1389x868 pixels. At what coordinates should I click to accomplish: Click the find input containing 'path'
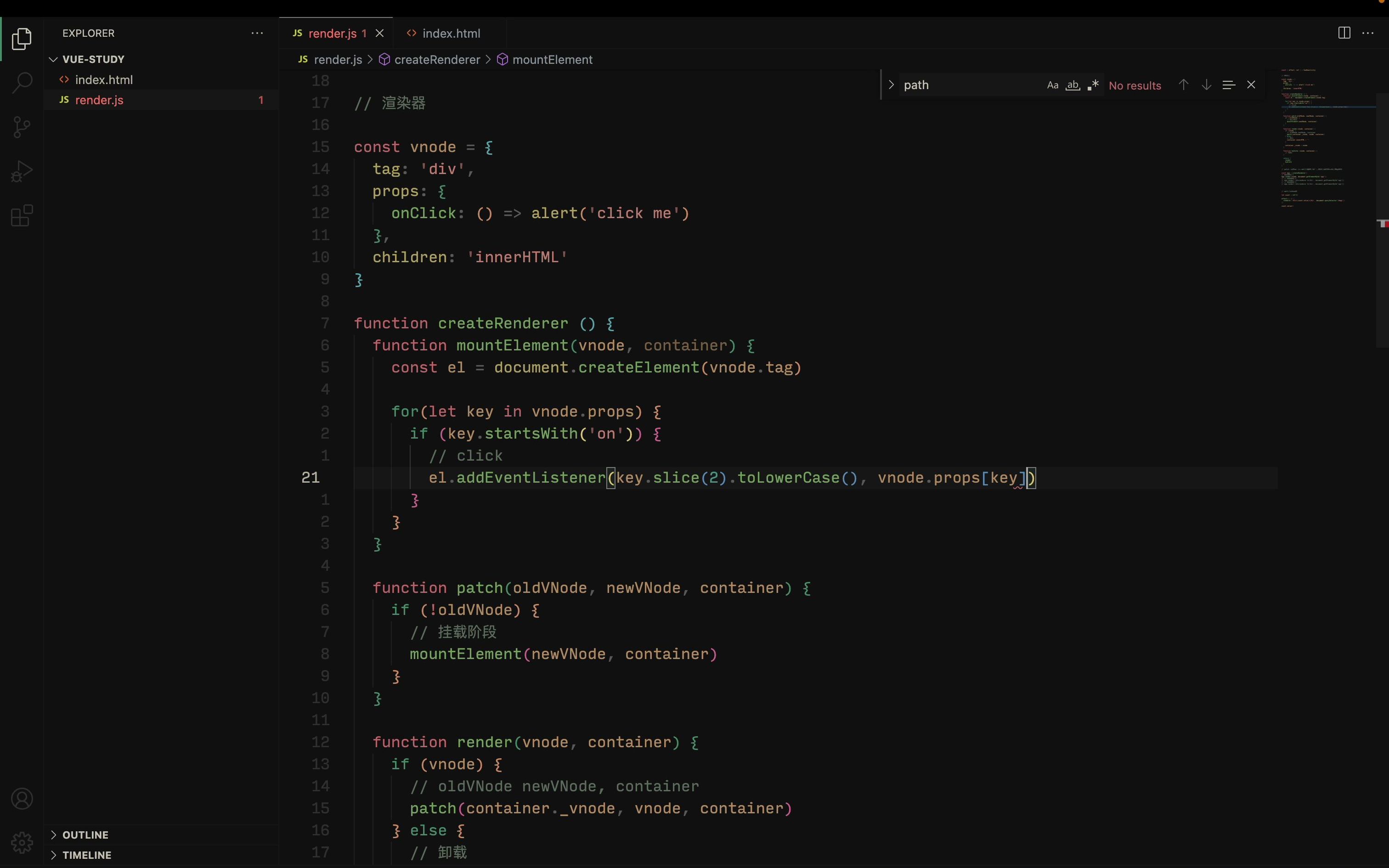click(x=971, y=85)
